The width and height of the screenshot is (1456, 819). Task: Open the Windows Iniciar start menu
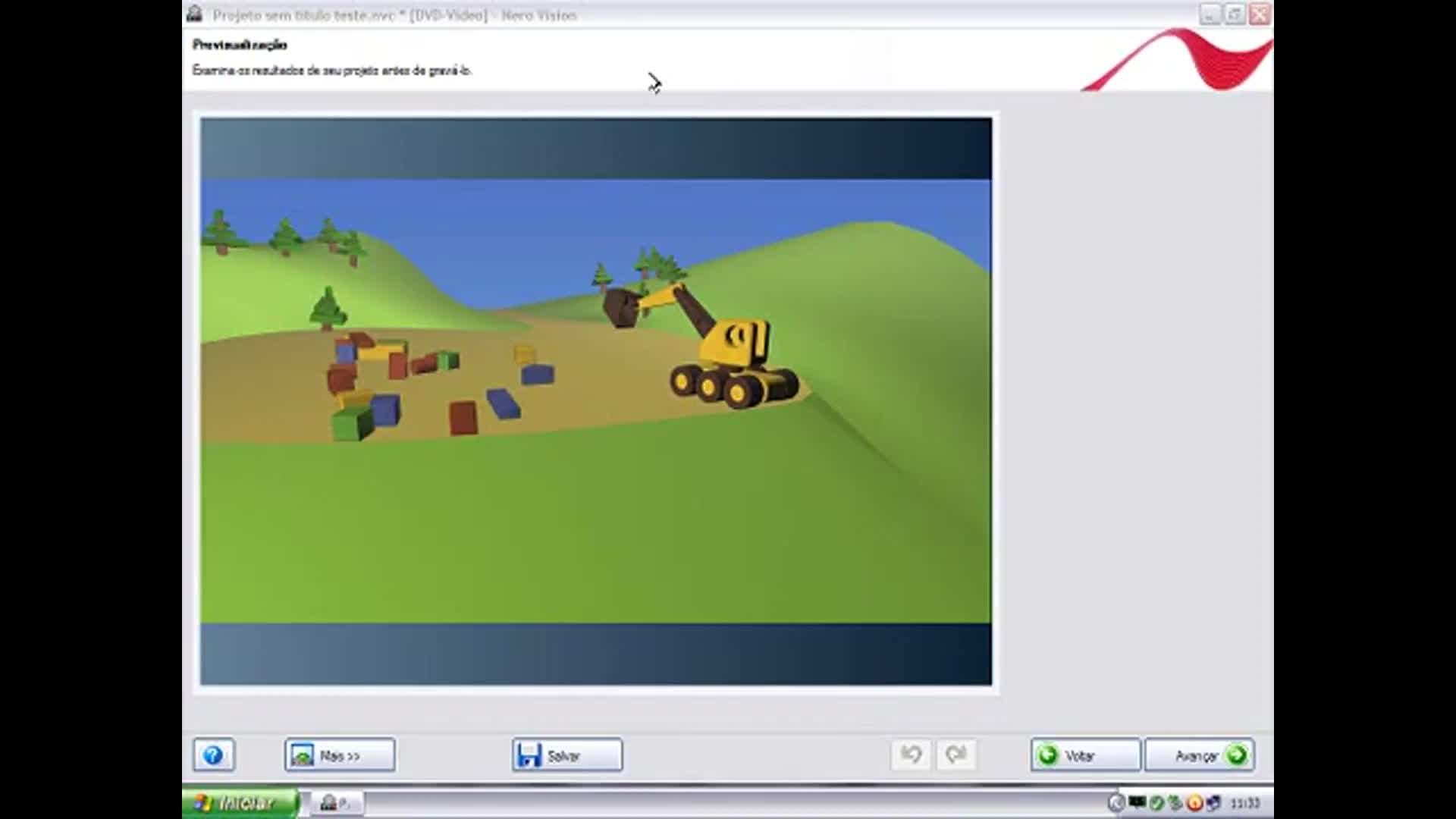(240, 803)
